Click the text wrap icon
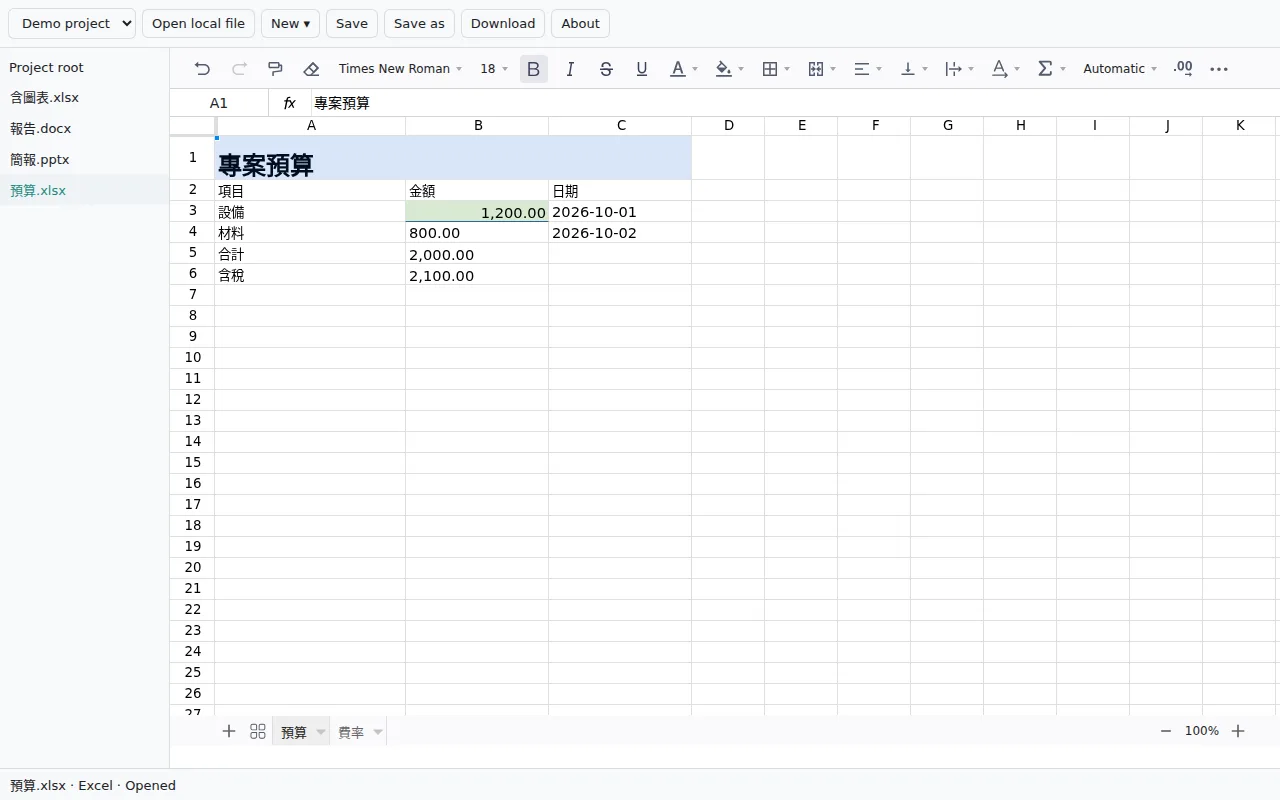 click(954, 69)
